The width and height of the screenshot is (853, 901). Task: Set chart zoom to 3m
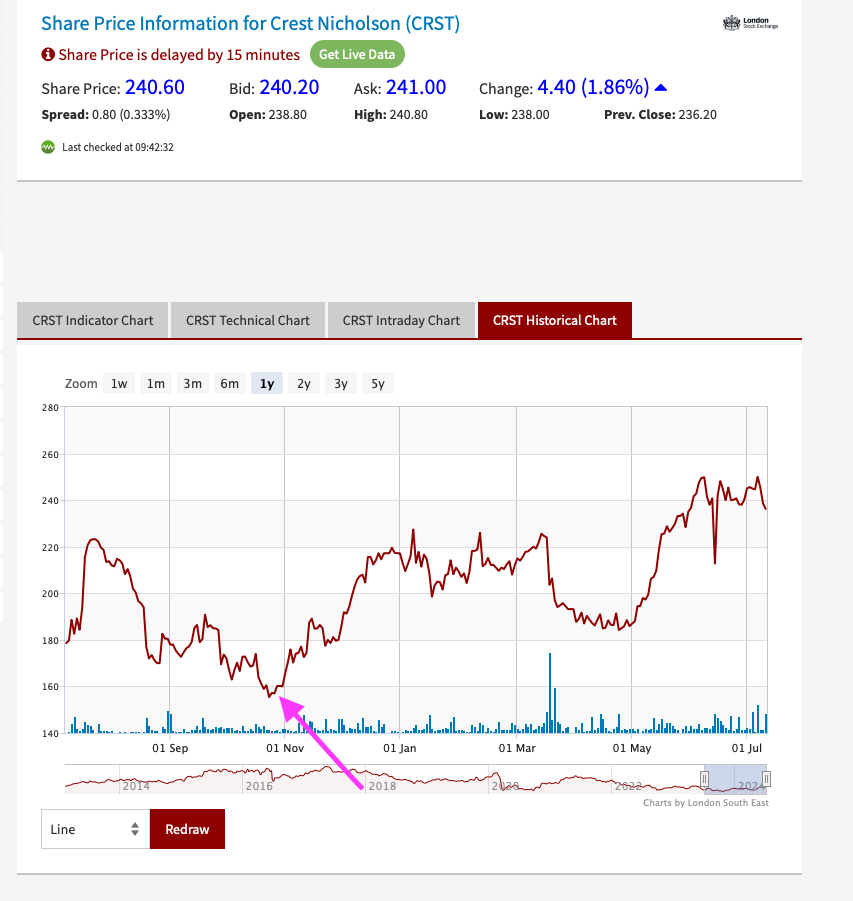[x=193, y=383]
